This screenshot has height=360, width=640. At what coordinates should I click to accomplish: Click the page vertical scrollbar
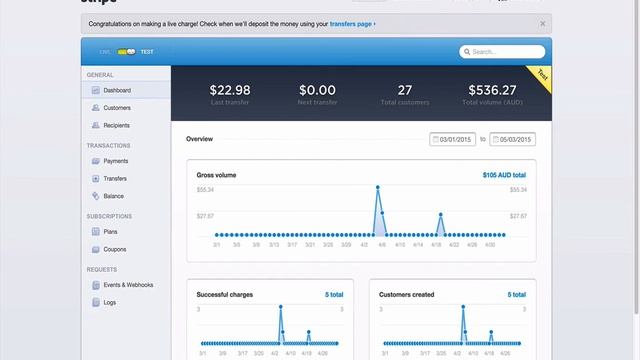[636, 157]
